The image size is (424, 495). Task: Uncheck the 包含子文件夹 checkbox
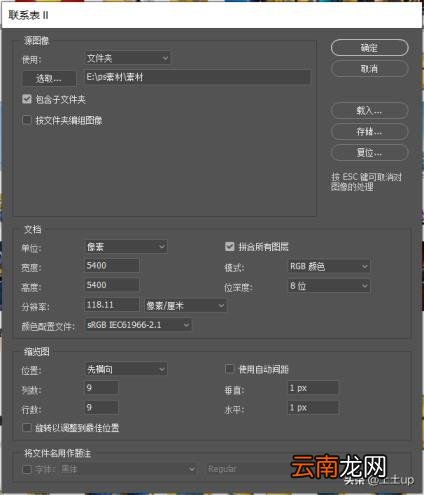27,99
